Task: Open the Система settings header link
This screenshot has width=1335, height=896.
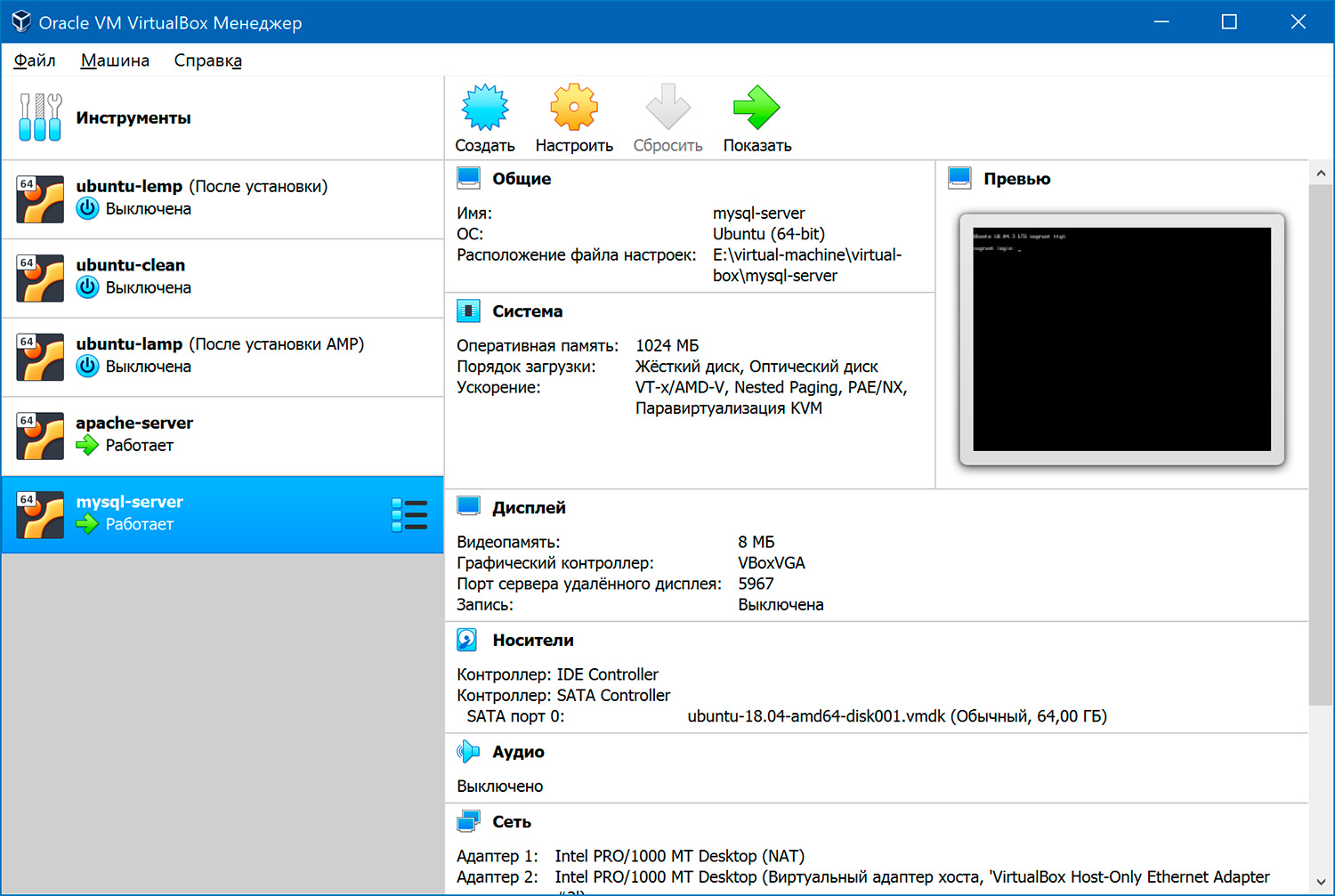Action: pos(527,311)
